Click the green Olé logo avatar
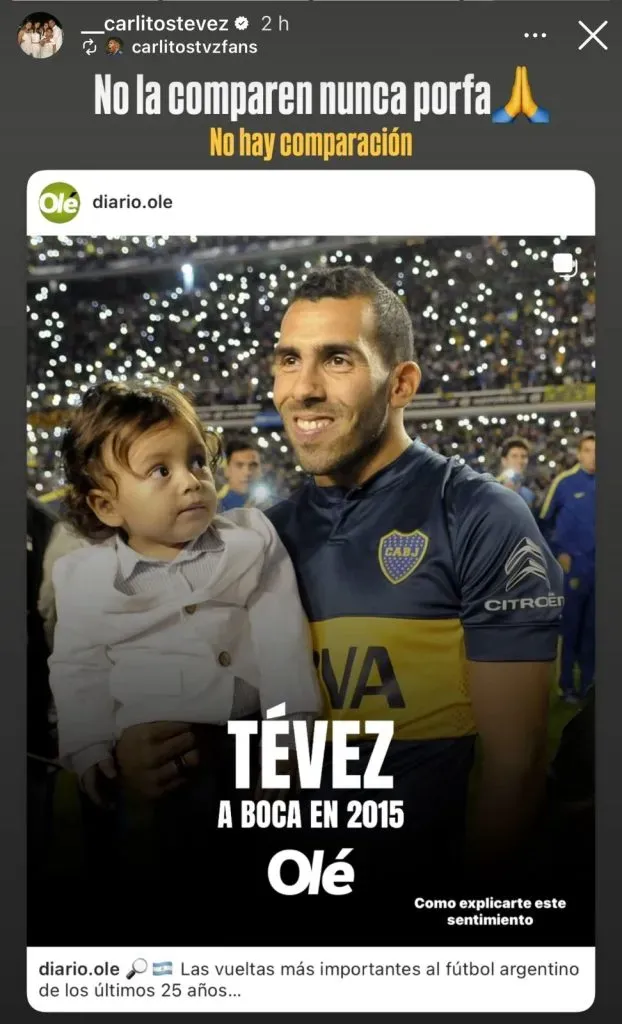The height and width of the screenshot is (1024, 622). click(59, 202)
